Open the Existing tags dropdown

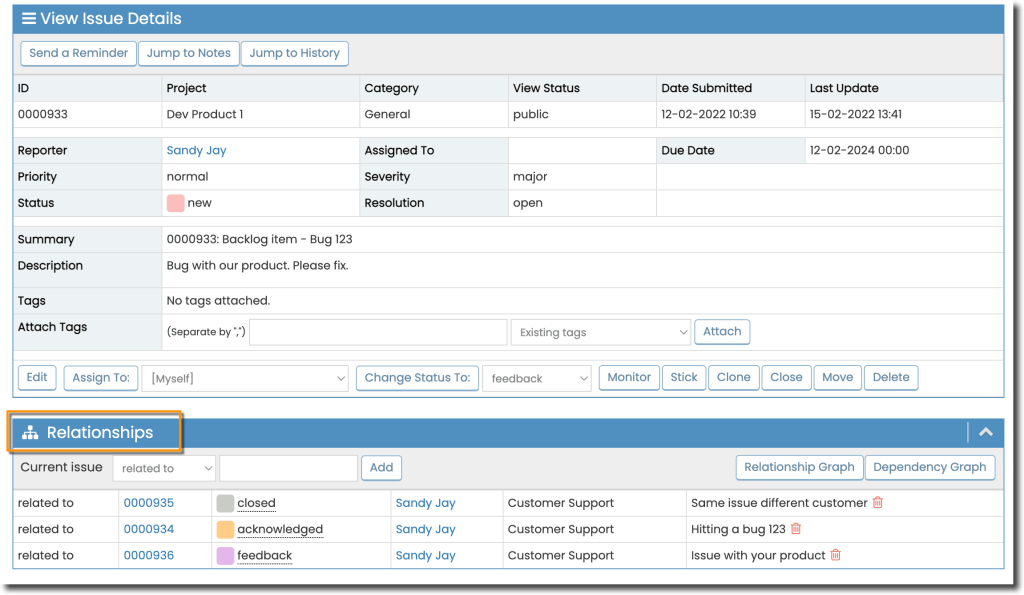point(600,332)
